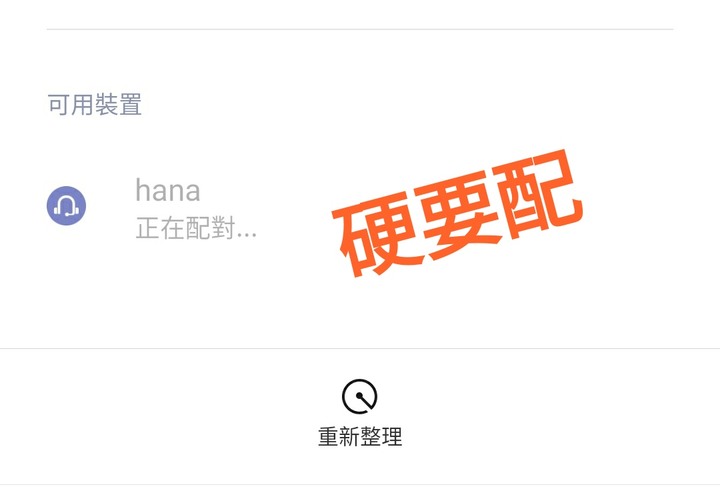
Task: Tap the 正在配對... pairing status text
Action: pos(196,228)
